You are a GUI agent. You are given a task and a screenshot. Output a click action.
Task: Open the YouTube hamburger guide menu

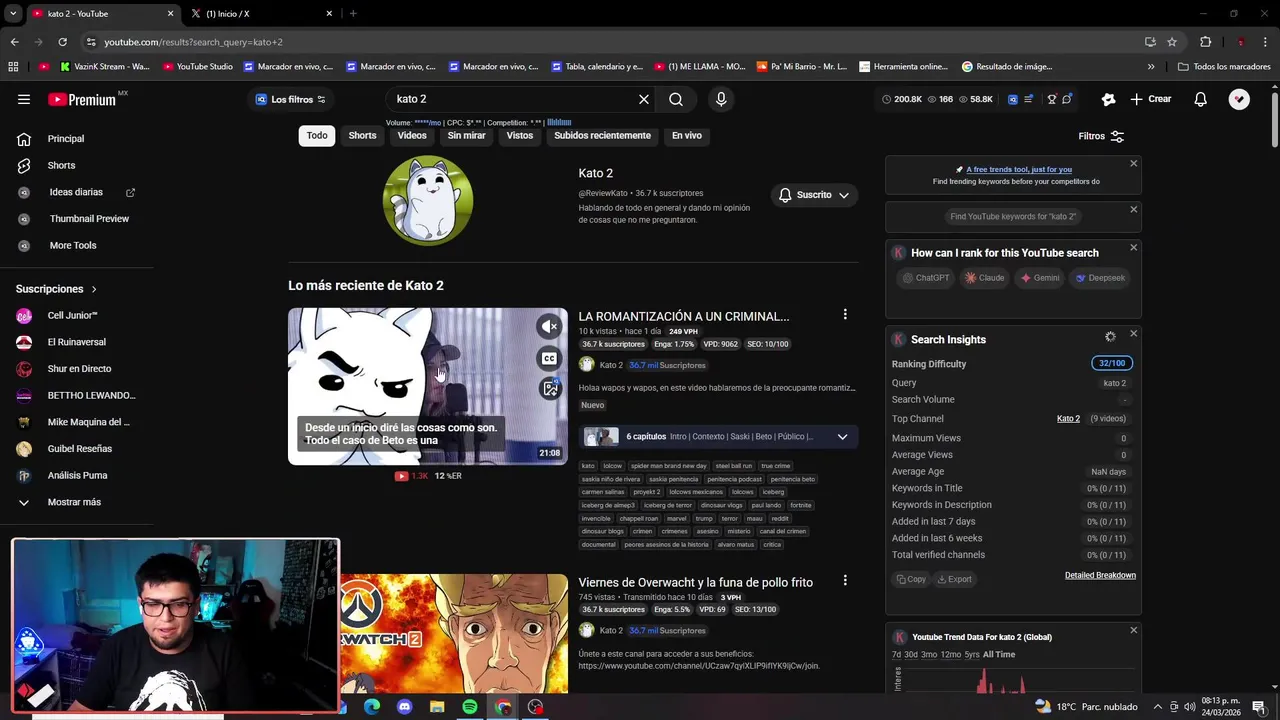click(24, 99)
